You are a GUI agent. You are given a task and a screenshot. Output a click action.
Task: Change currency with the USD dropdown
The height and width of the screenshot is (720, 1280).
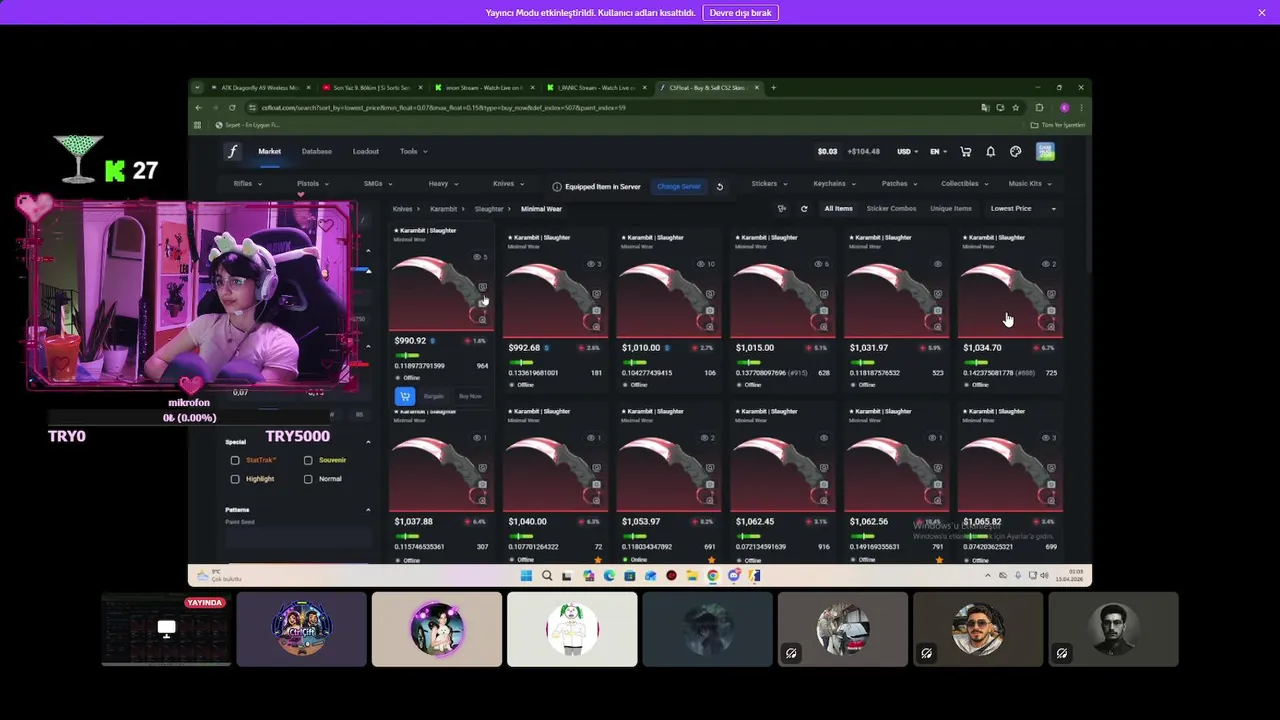pyautogui.click(x=908, y=152)
